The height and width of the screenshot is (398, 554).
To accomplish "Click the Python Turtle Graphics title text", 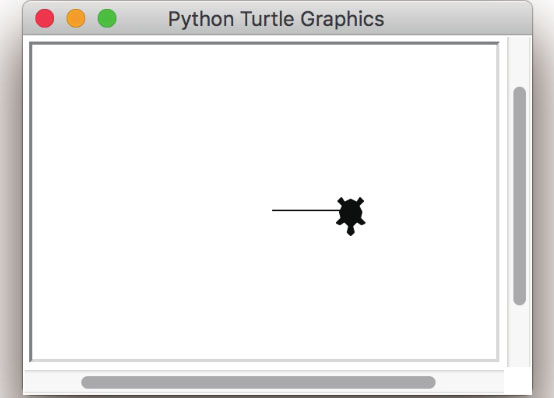I will [276, 19].
